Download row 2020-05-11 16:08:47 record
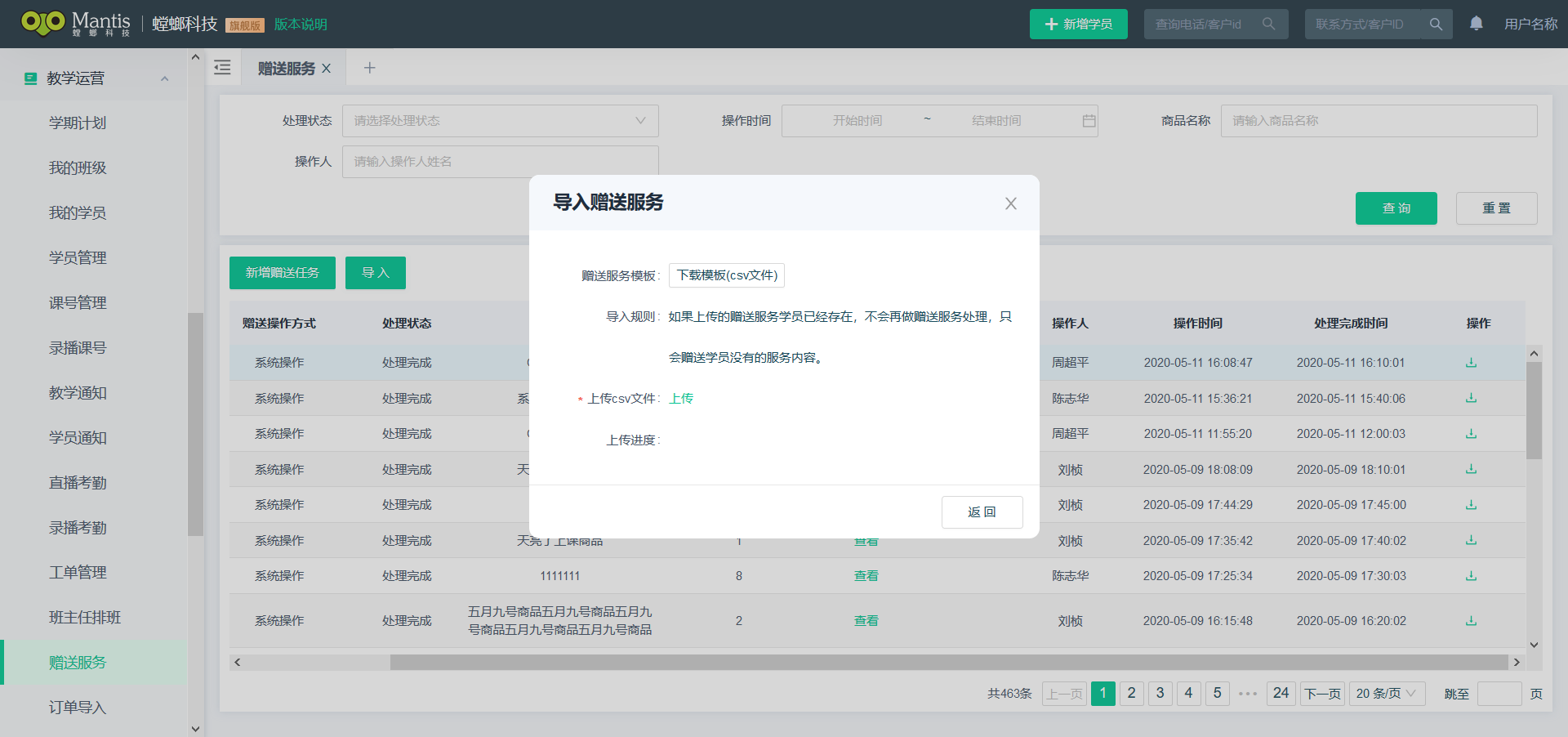This screenshot has width=1568, height=737. pyautogui.click(x=1471, y=363)
